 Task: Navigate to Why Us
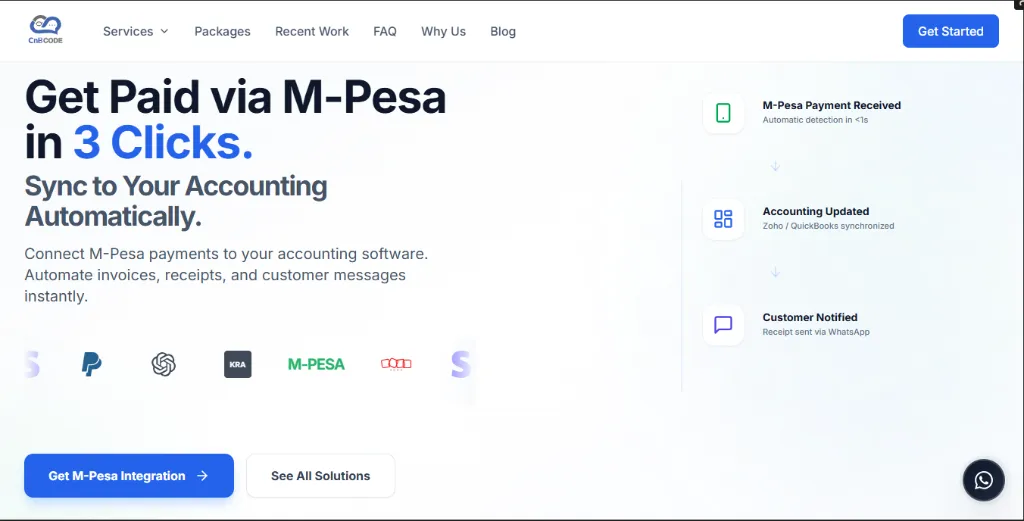tap(443, 31)
